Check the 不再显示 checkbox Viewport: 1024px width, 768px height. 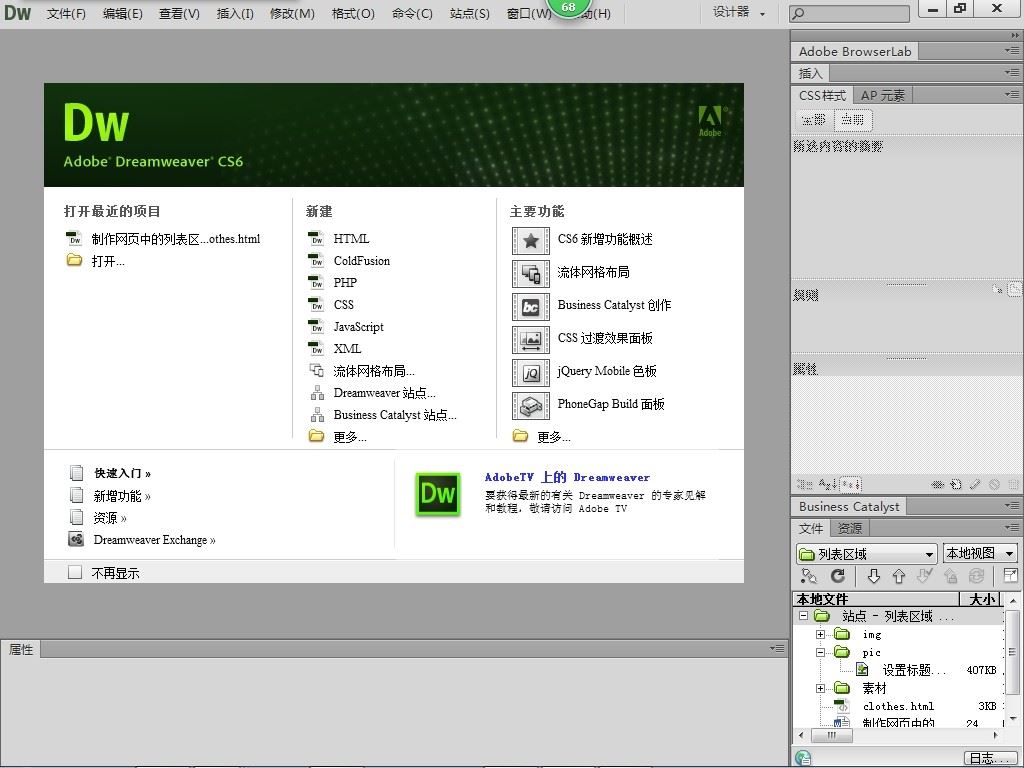coord(75,573)
